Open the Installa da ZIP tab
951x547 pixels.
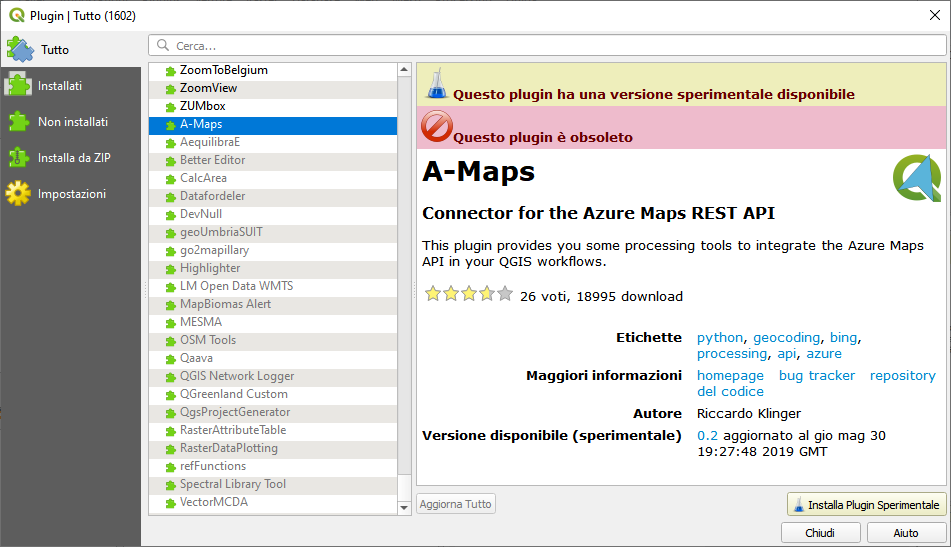point(70,158)
